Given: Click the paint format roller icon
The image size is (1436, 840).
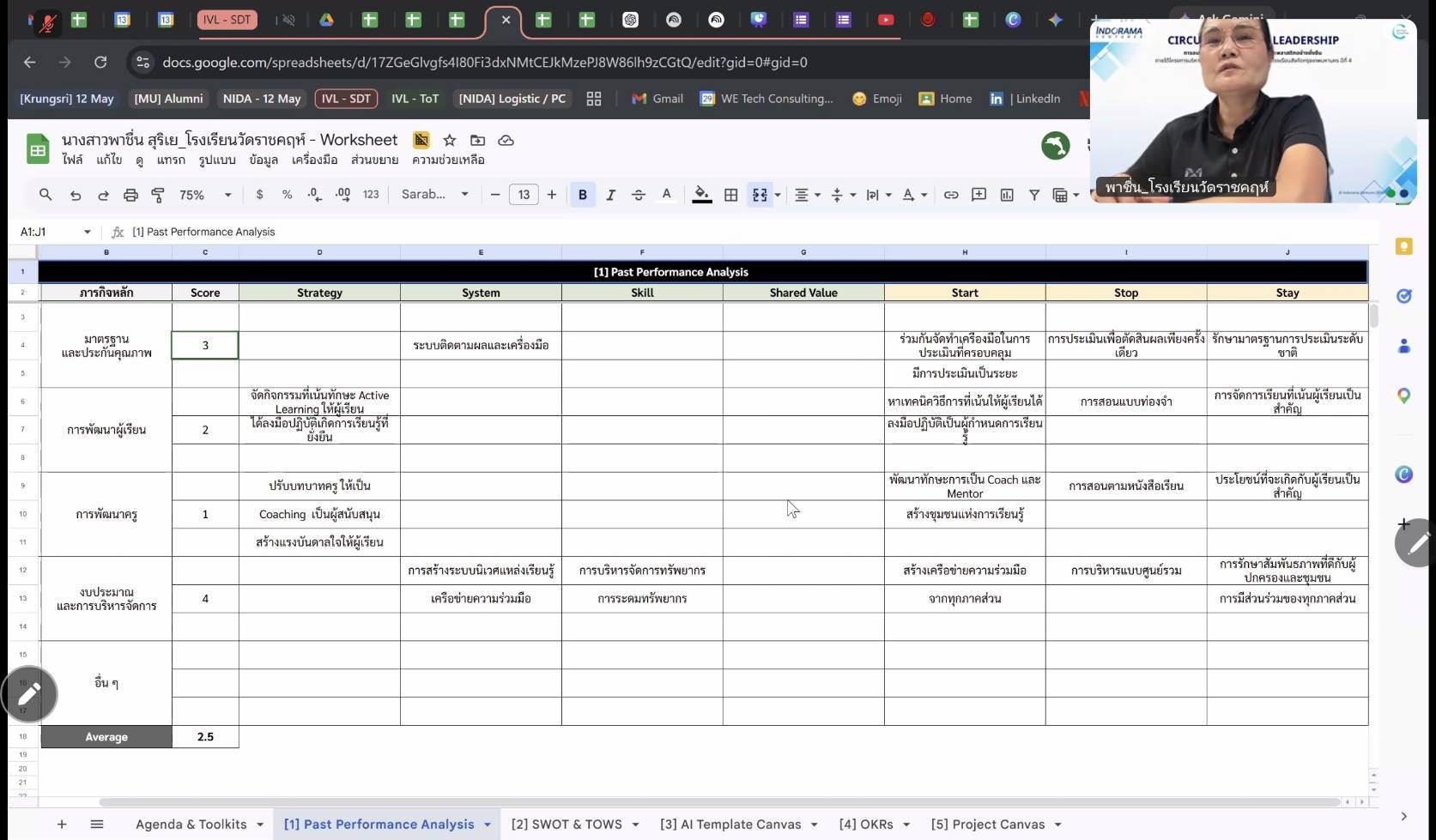Looking at the screenshot, I should pyautogui.click(x=158, y=196).
